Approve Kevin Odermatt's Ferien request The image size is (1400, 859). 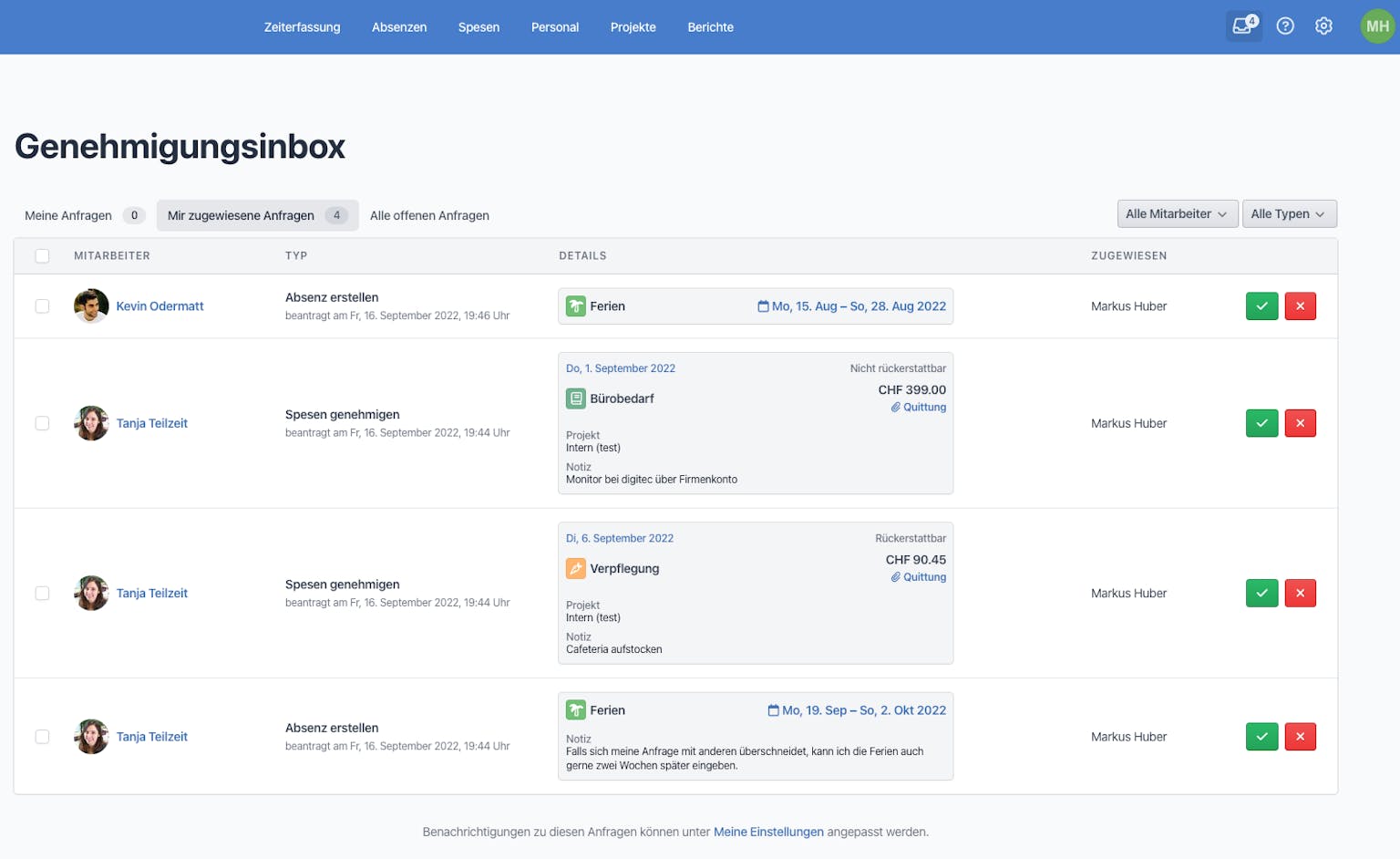(1261, 306)
